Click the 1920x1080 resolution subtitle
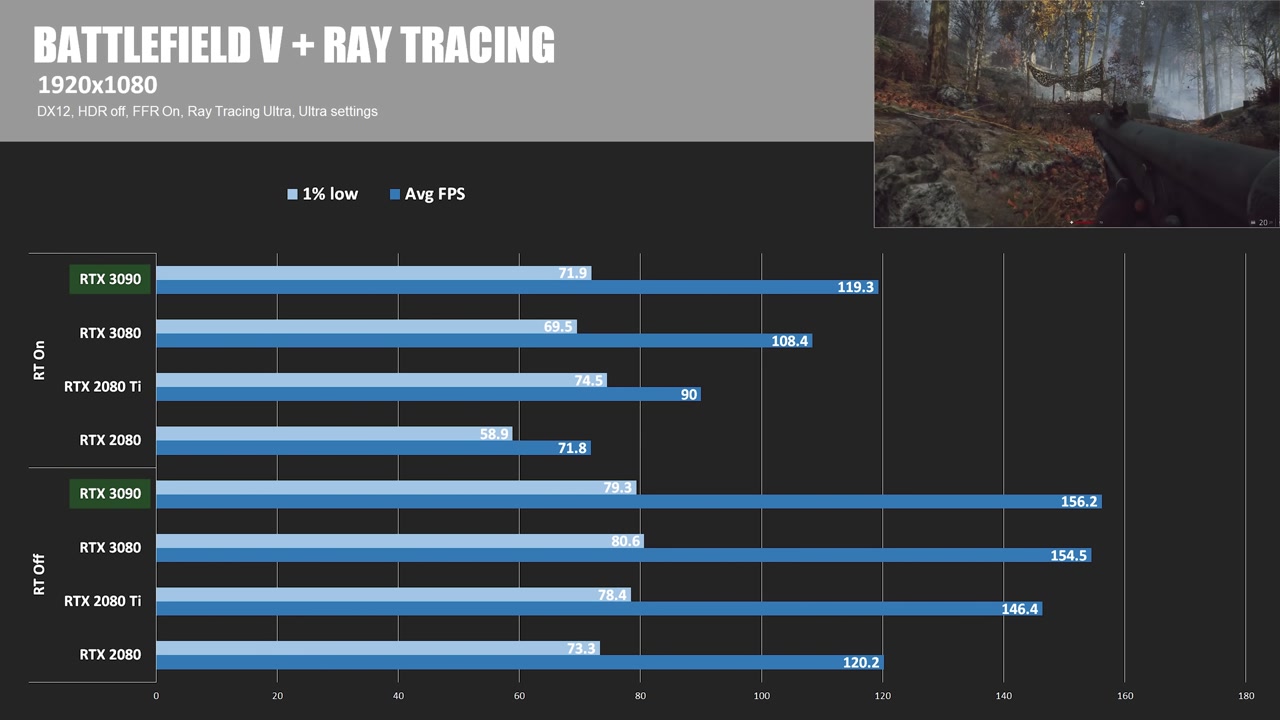 [97, 84]
